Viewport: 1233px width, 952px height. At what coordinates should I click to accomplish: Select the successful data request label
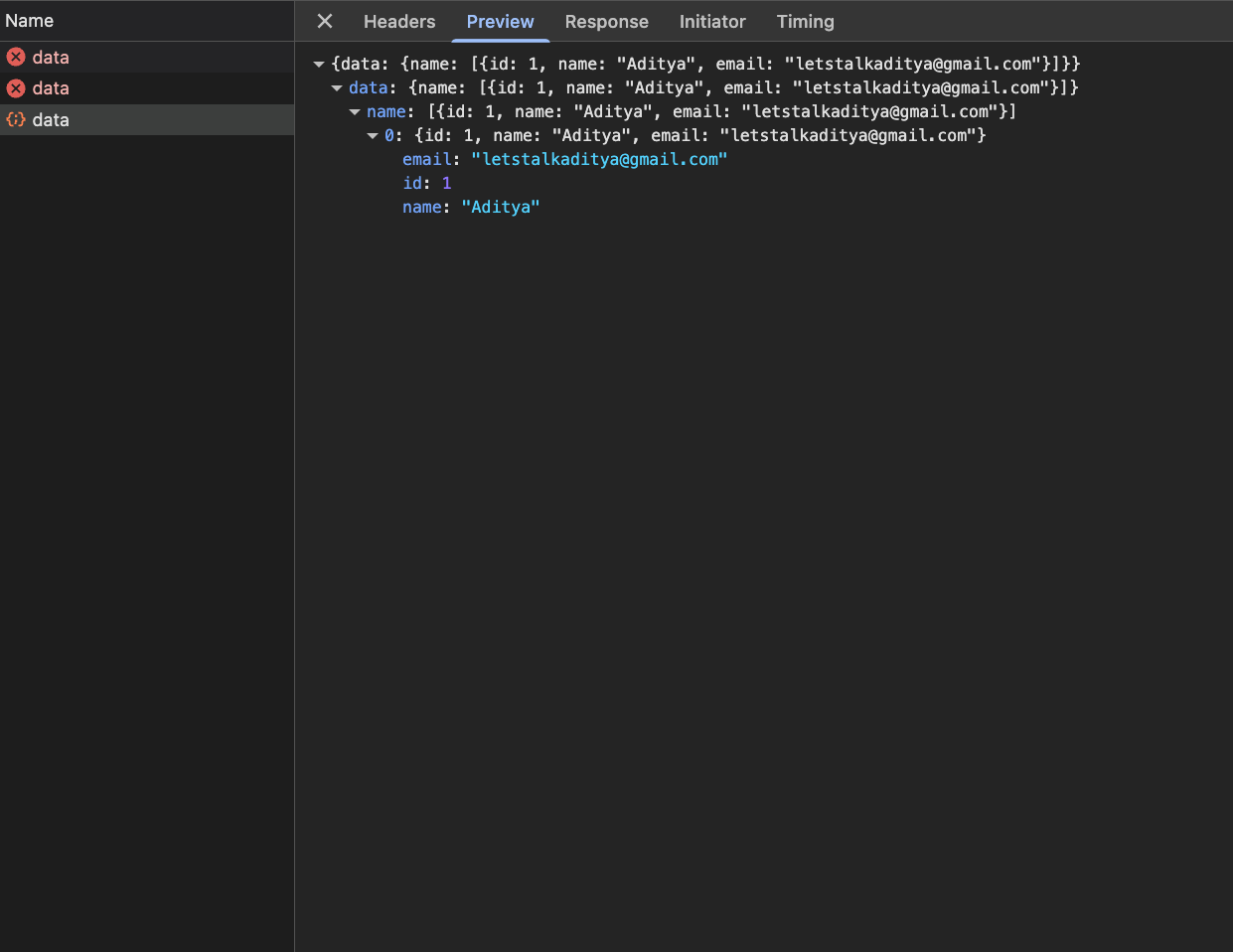[x=51, y=120]
